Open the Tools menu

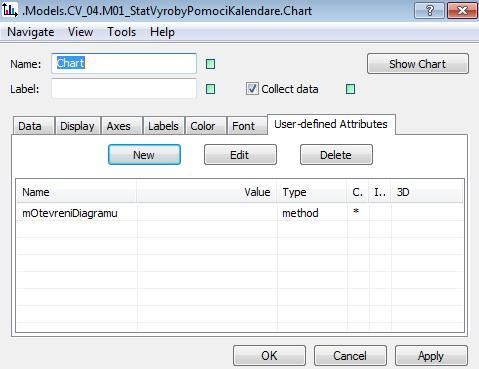122,32
